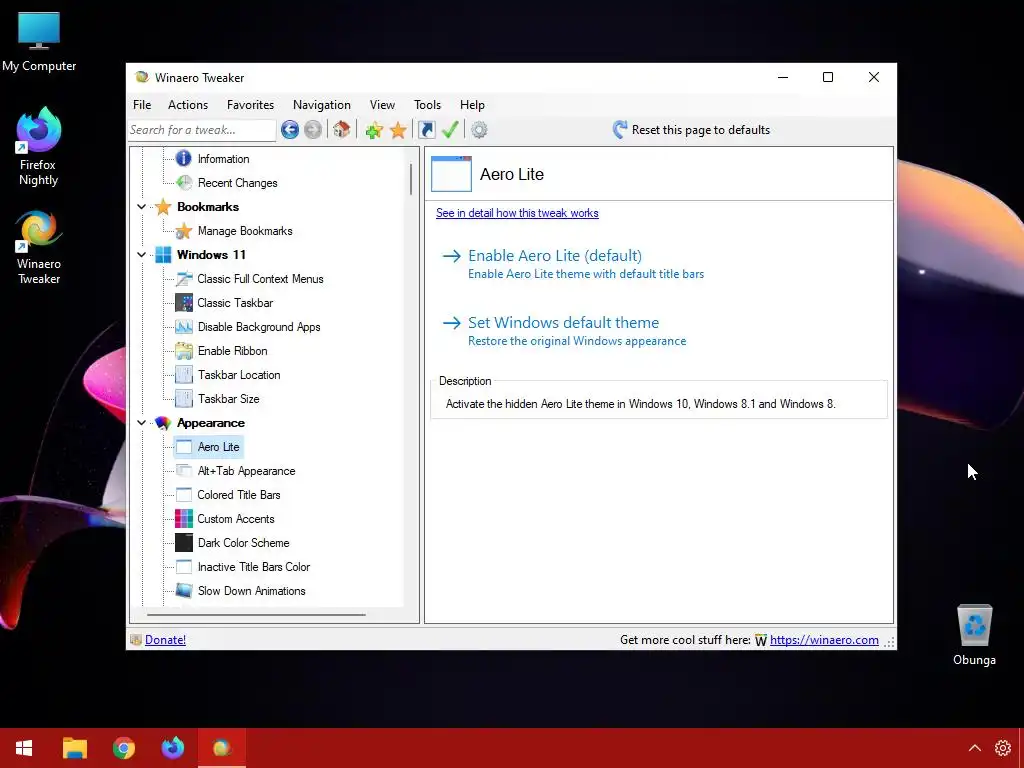Click the Reset page refresh arrow icon
The image size is (1024, 768).
(x=620, y=129)
